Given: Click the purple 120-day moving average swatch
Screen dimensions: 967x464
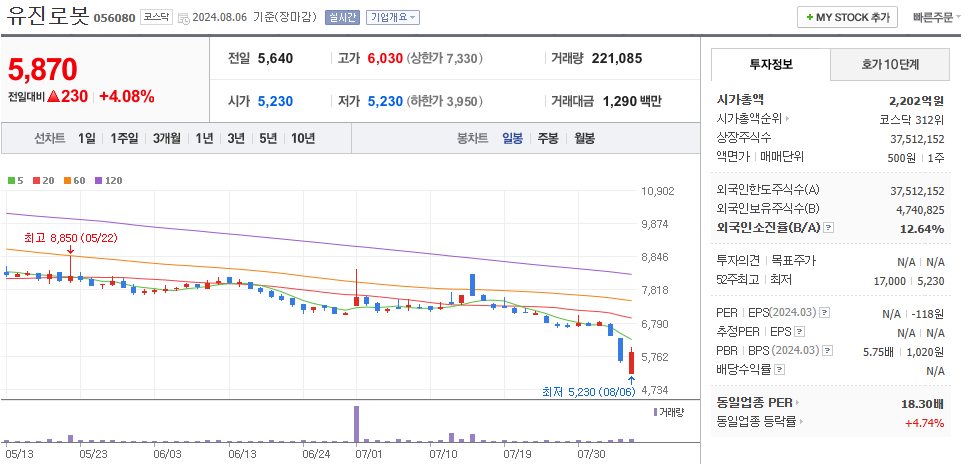Looking at the screenshot, I should [x=98, y=181].
